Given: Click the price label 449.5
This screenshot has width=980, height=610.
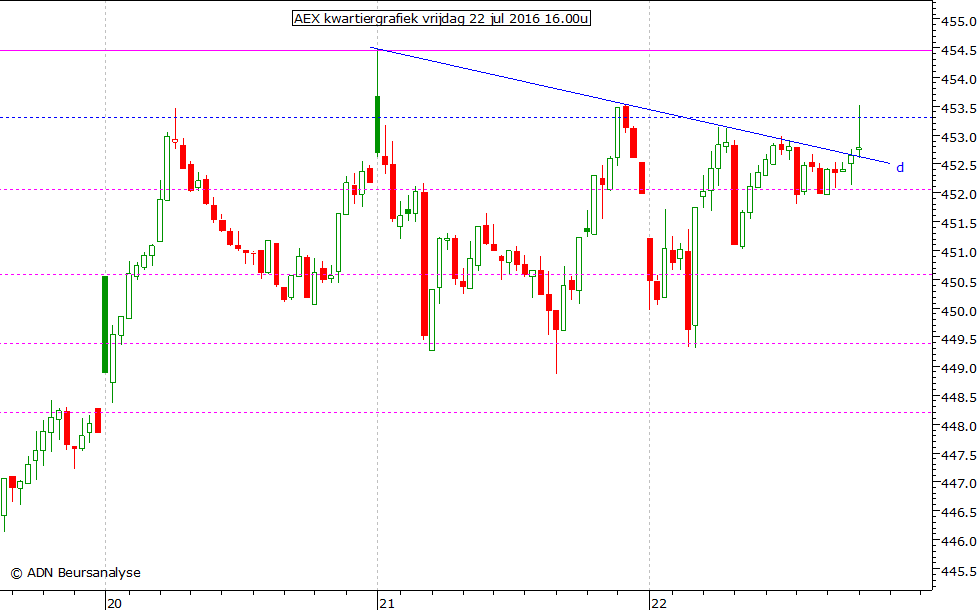Looking at the screenshot, I should 959,340.
